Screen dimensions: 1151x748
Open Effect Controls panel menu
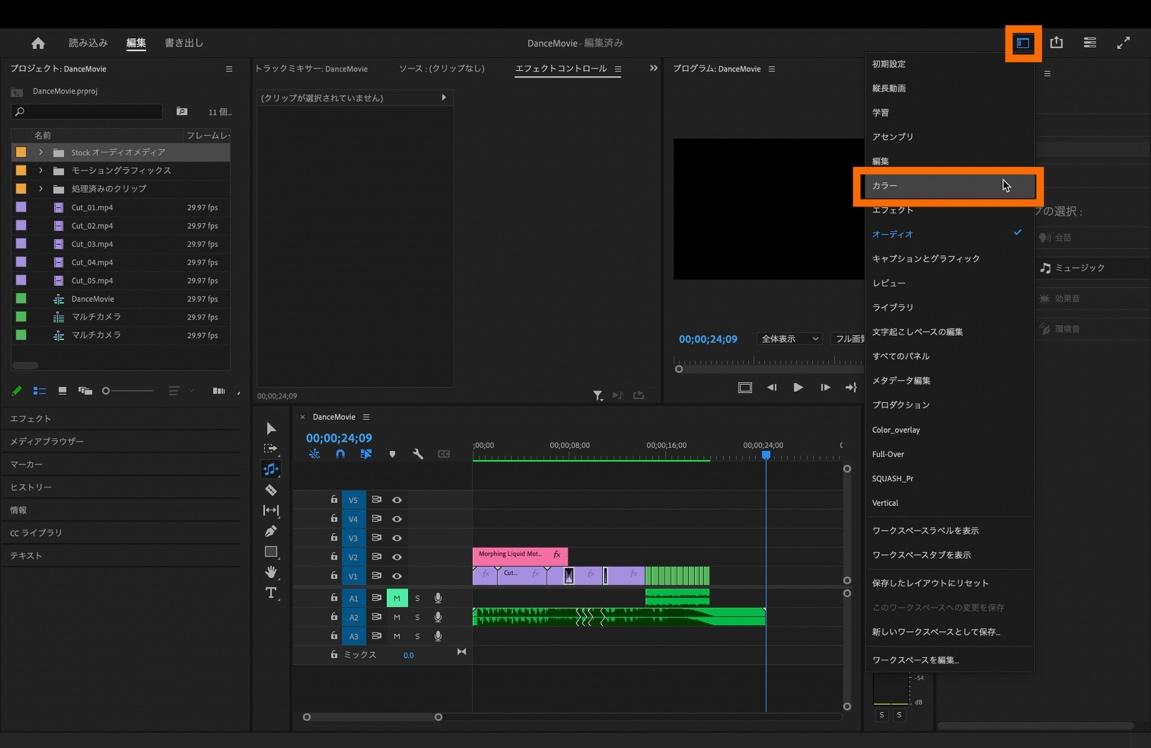[618, 69]
